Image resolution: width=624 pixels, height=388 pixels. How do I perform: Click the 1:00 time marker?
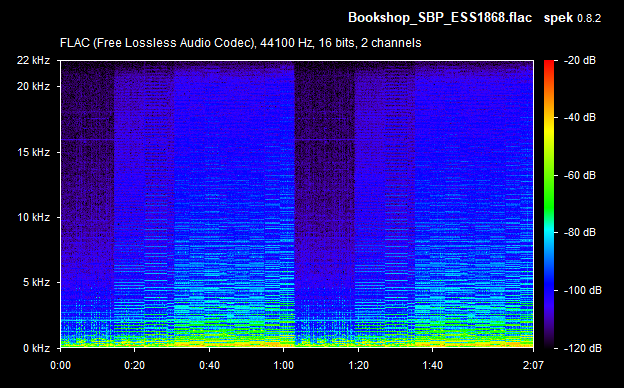coord(283,365)
